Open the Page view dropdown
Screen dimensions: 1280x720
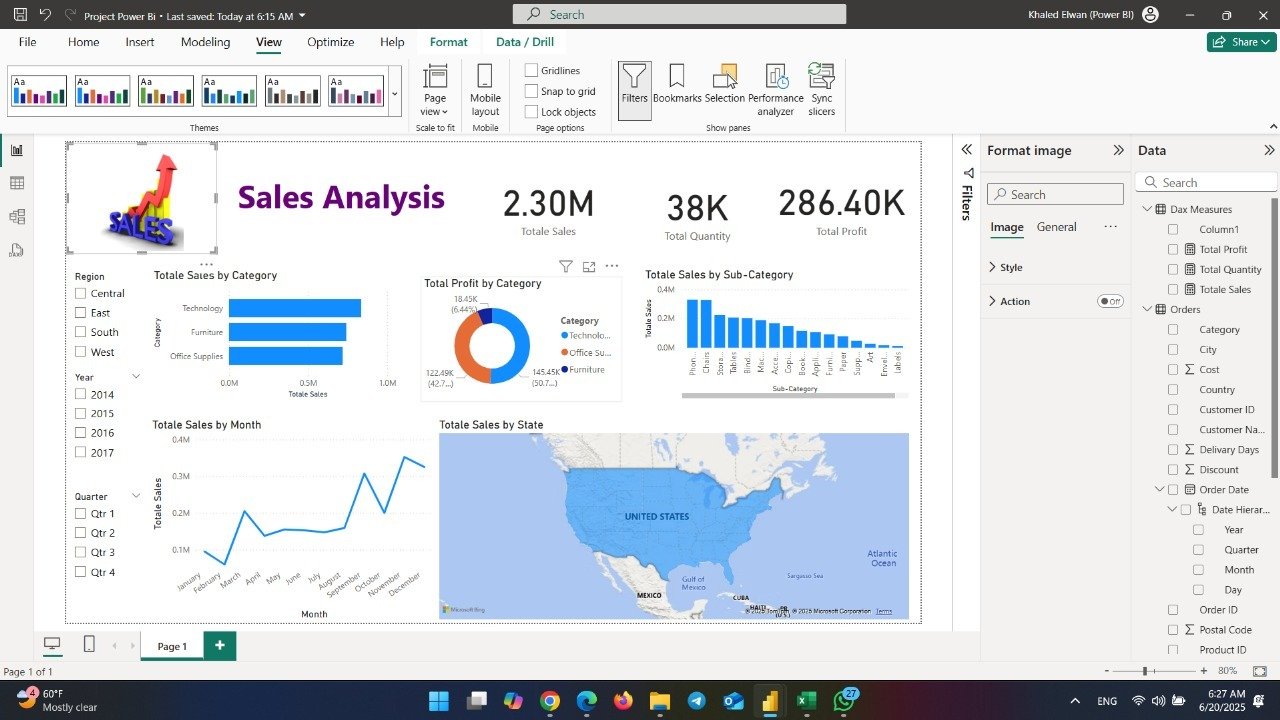pos(435,89)
